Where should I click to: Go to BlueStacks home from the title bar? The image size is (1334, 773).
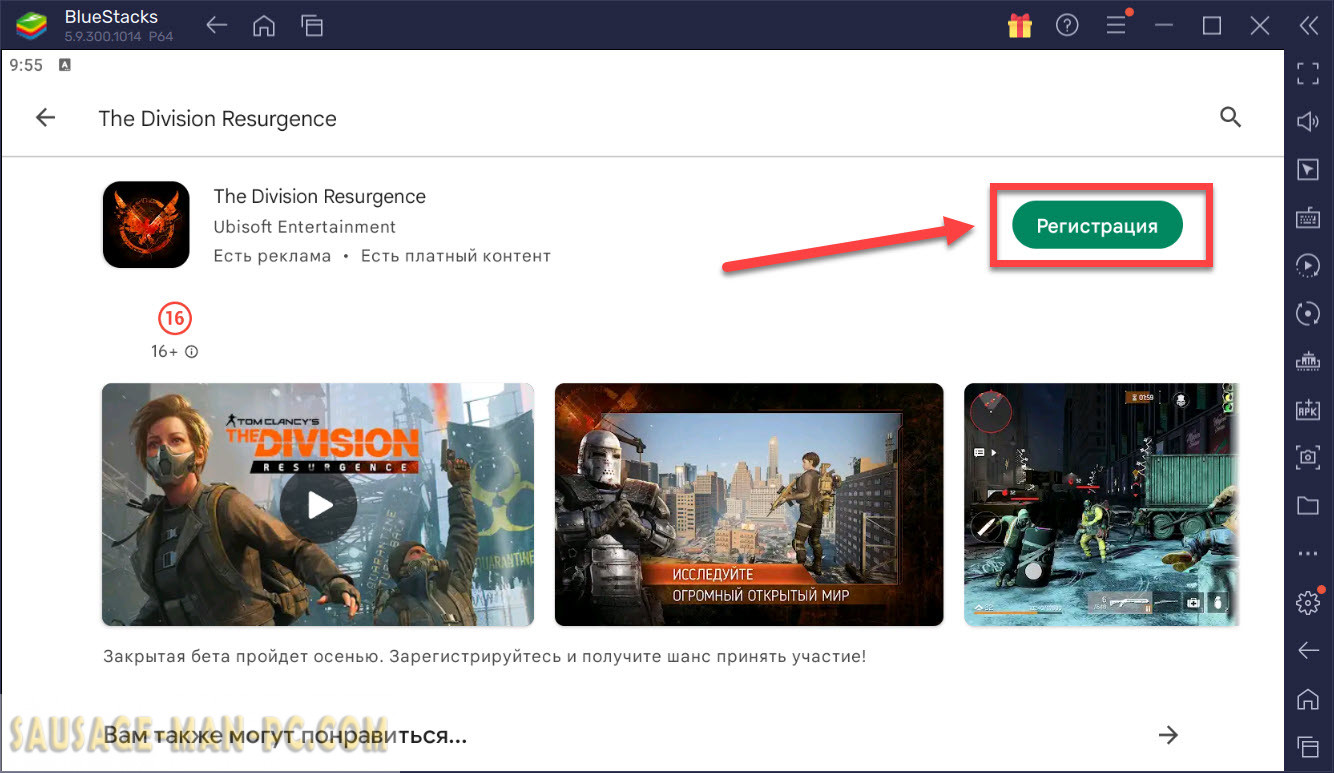(x=264, y=26)
